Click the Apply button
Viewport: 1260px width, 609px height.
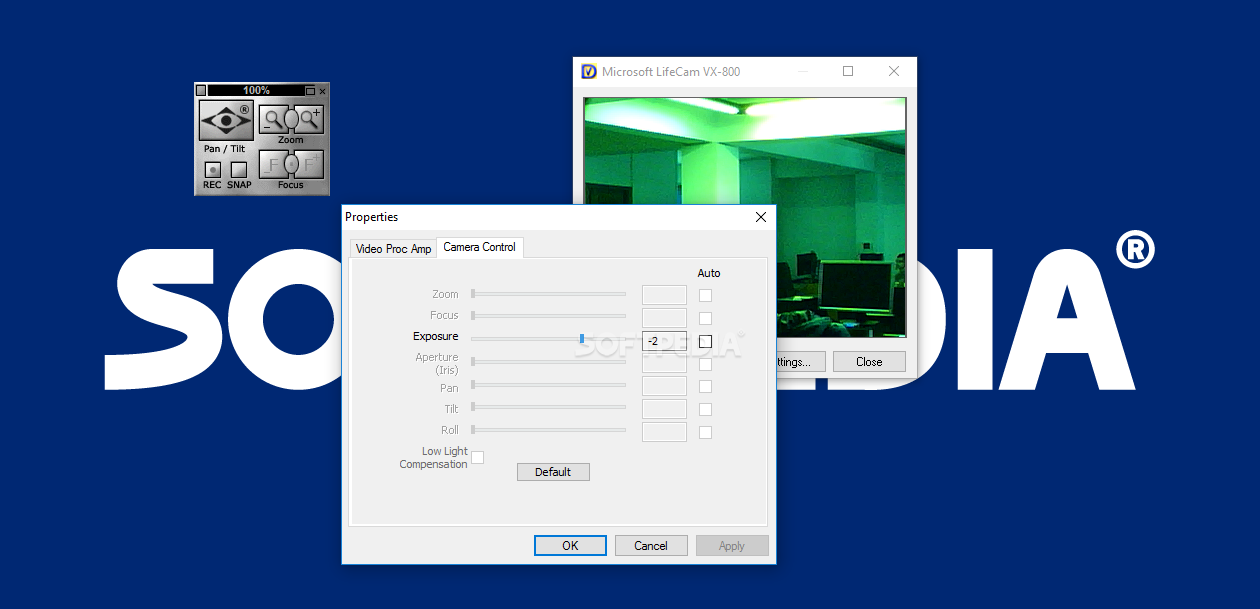tap(732, 546)
